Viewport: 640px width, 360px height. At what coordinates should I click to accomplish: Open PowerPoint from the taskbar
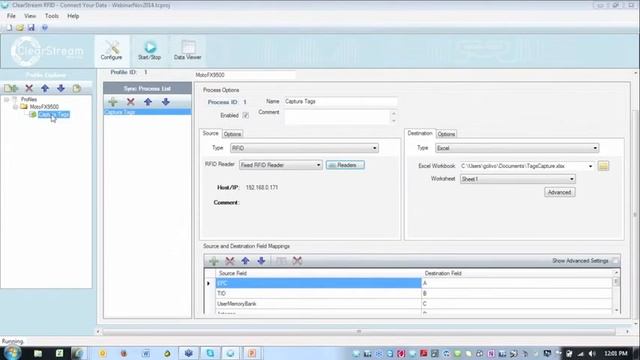(x=252, y=353)
